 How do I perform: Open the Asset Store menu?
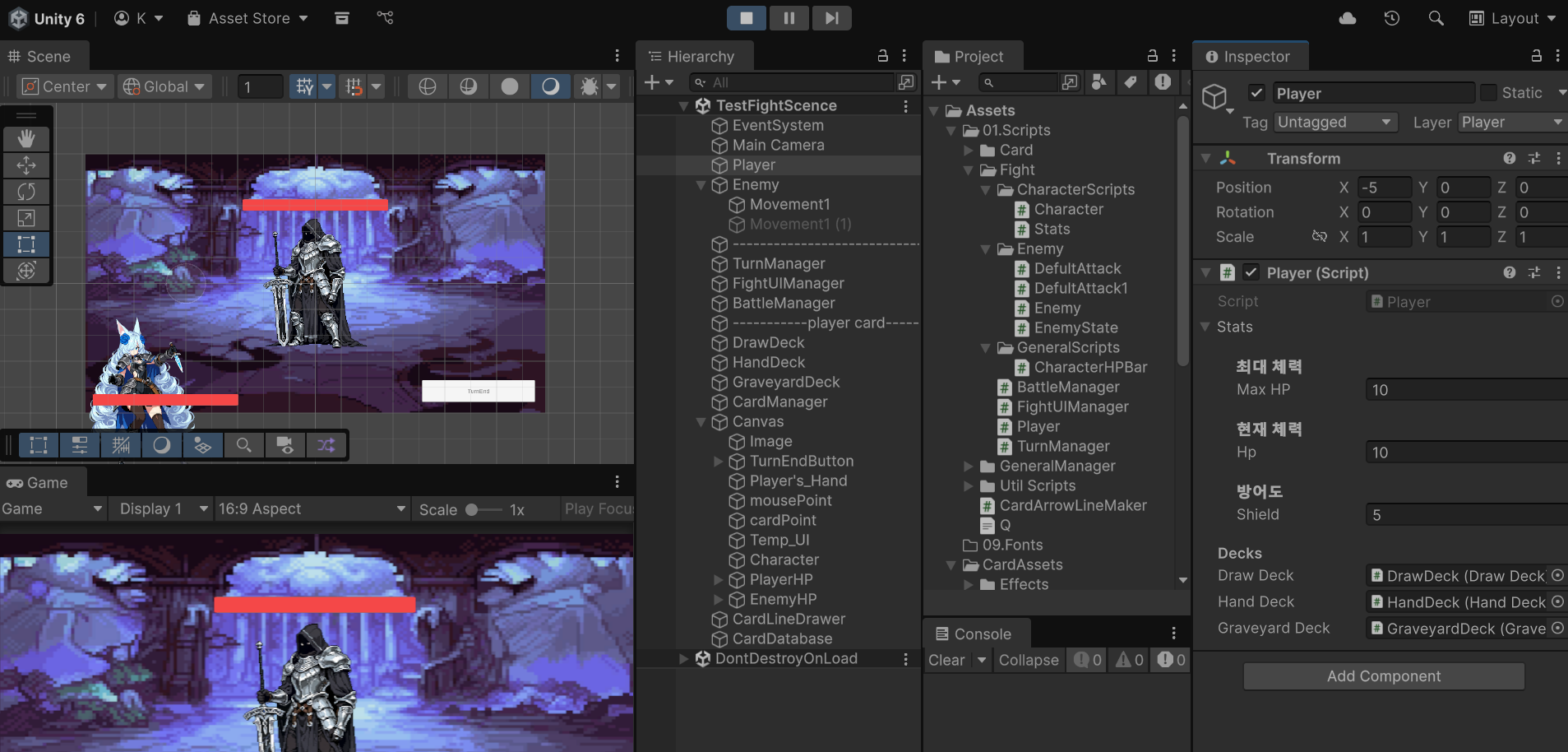point(247,18)
